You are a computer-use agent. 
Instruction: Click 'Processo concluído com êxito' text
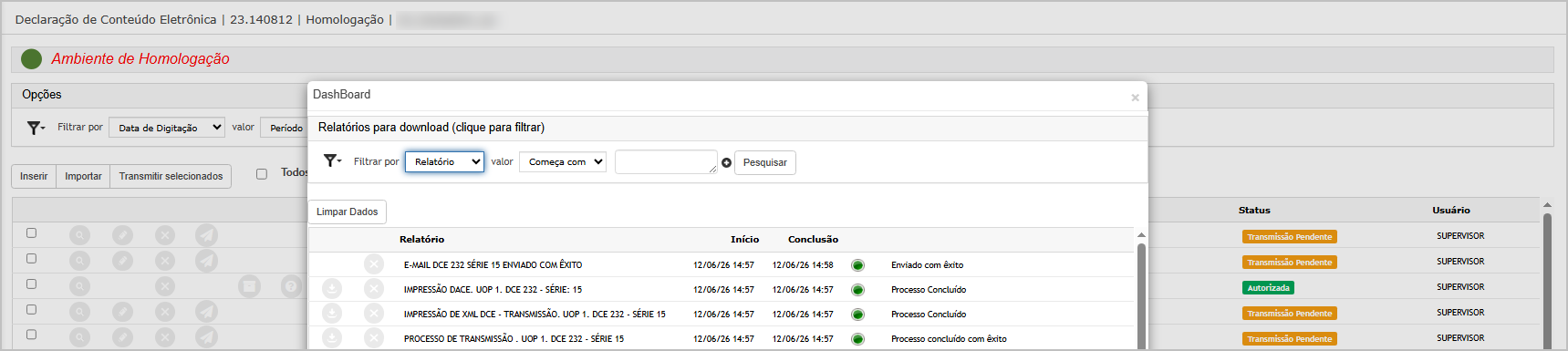(x=949, y=339)
